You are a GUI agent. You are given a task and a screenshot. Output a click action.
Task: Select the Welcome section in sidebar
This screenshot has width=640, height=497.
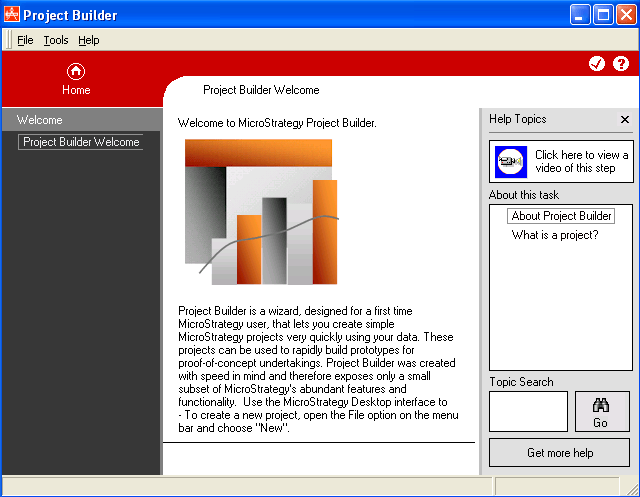tap(82, 120)
